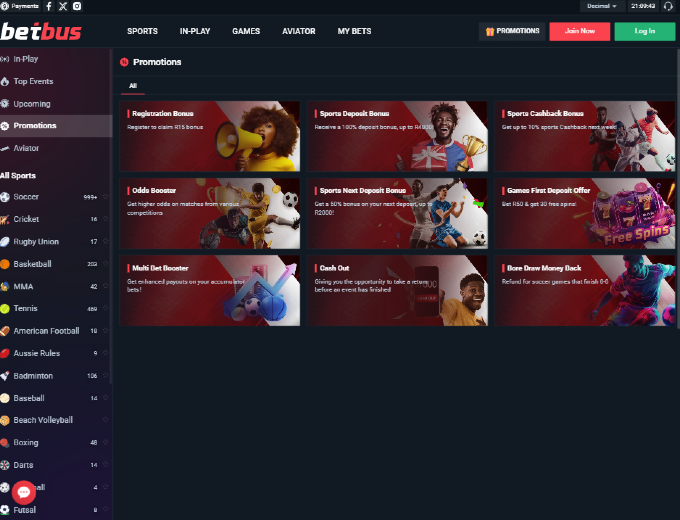Click the Betbus logo

[41, 32]
